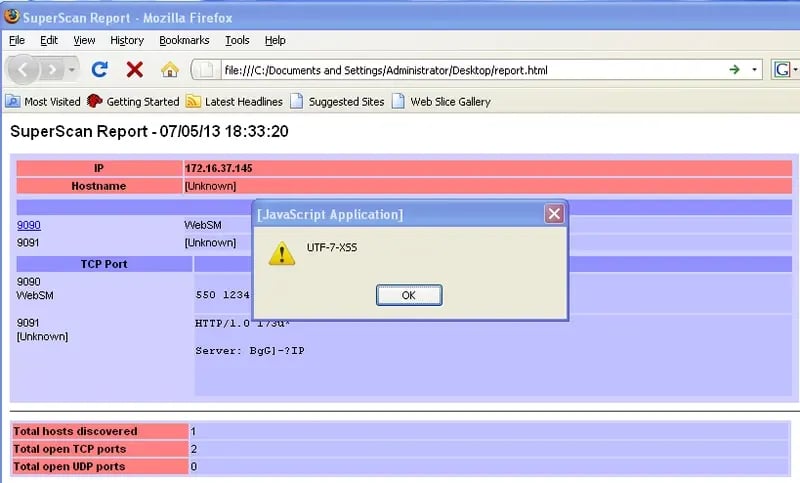Screen dimensions: 800x483
Task: Click inside the file URL address field
Action: [x=450, y=70]
